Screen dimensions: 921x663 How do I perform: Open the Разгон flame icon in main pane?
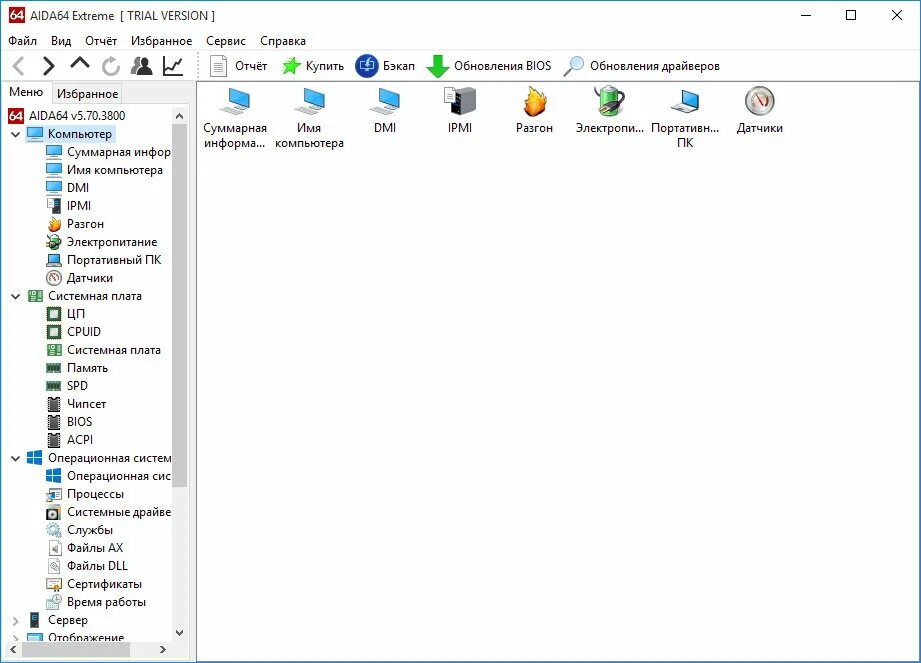click(535, 110)
